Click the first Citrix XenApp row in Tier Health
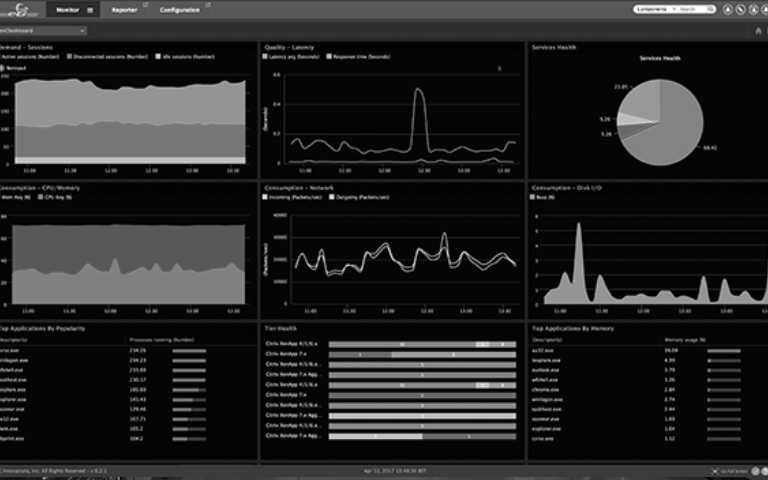The height and width of the screenshot is (480, 768). [295, 343]
